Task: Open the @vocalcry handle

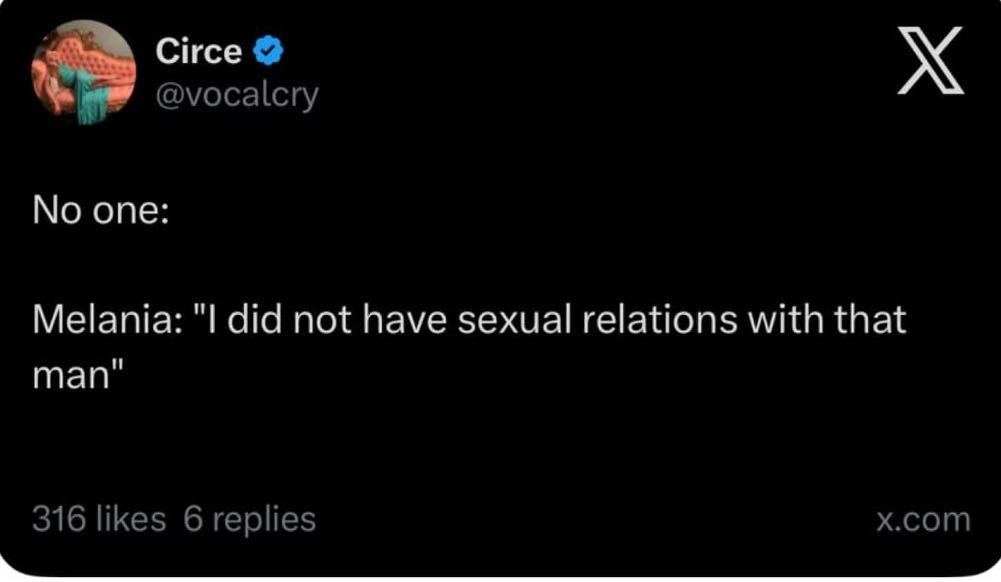Action: tap(236, 95)
